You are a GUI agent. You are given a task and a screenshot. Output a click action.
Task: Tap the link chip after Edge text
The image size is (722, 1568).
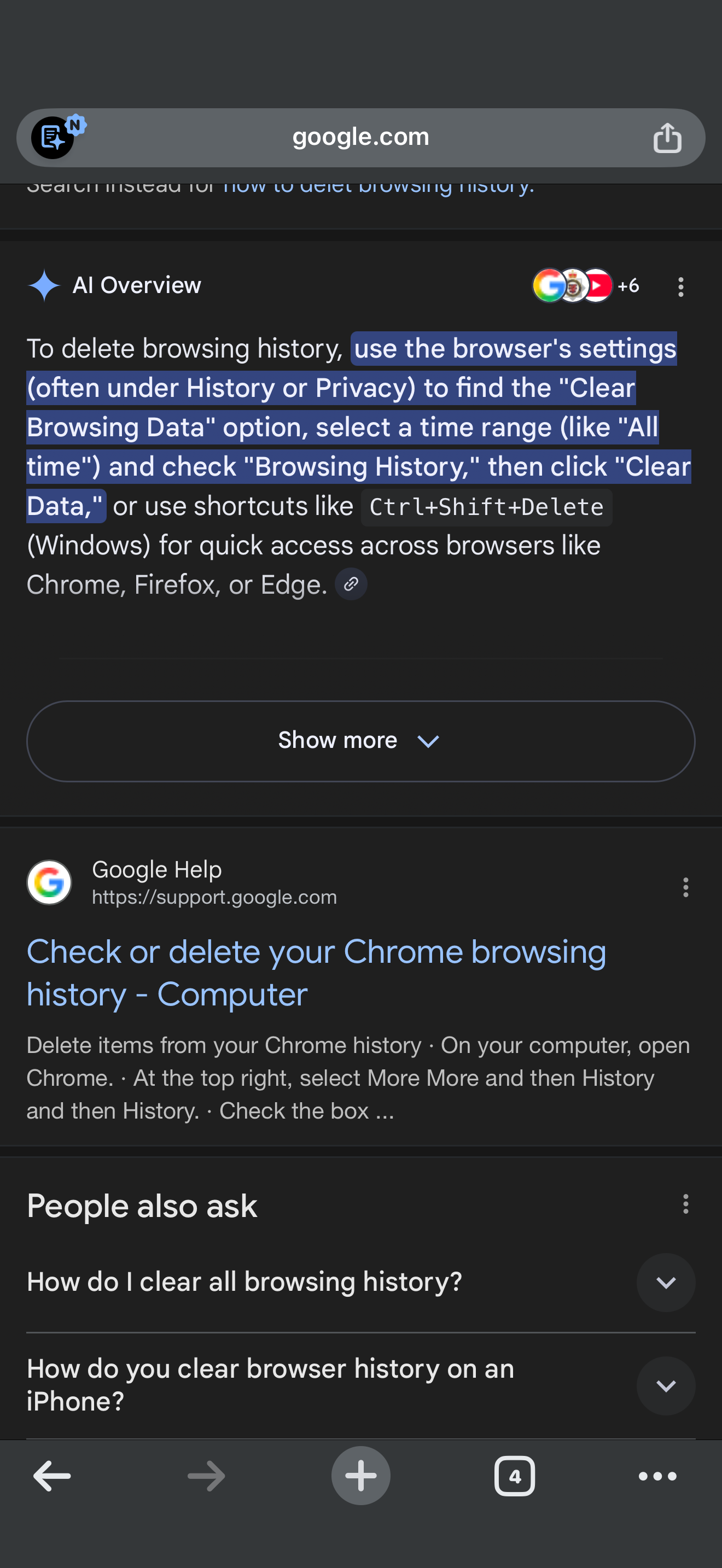point(351,584)
